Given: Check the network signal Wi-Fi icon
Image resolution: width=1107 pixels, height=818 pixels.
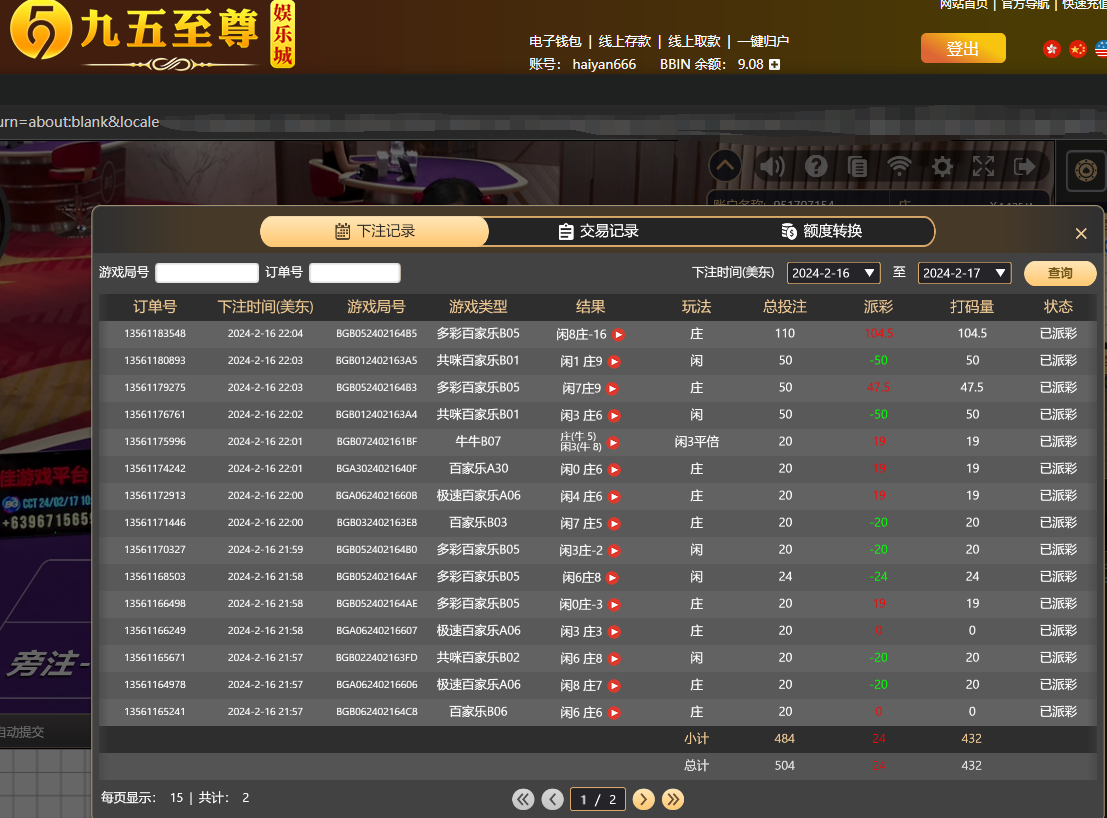Looking at the screenshot, I should point(899,167).
